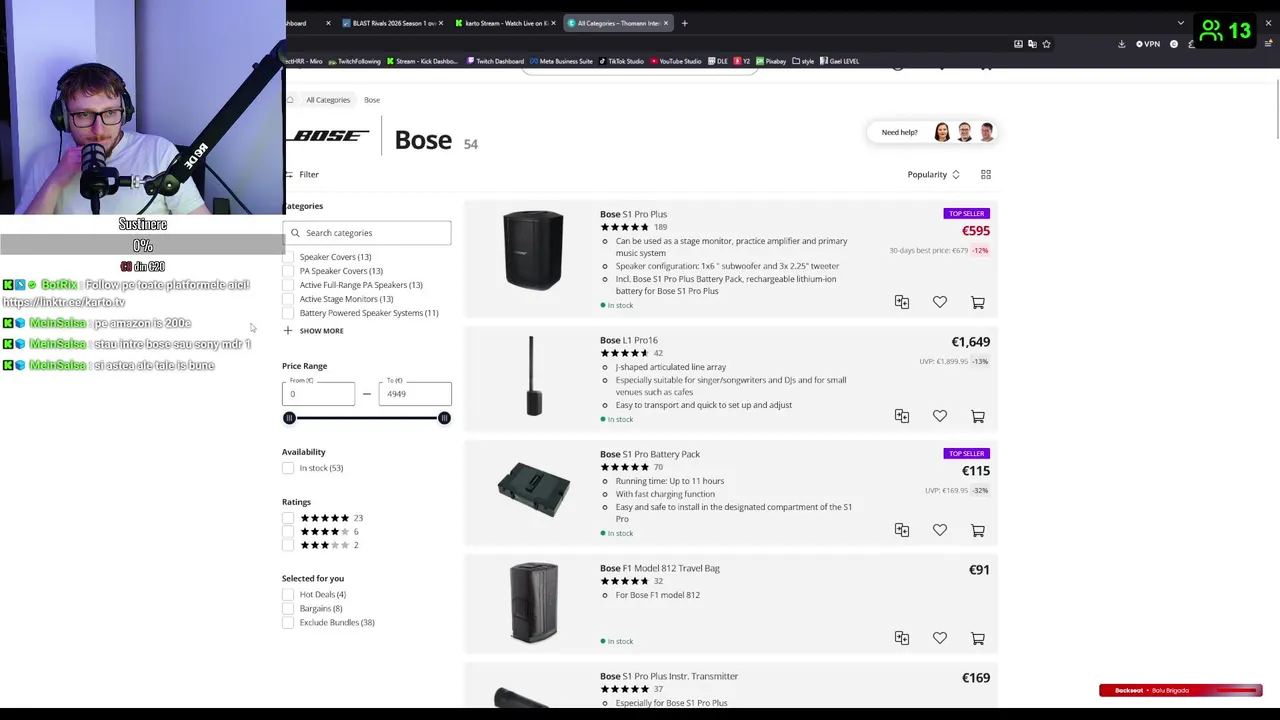Go to All Categories breadcrumb
Screen dimensions: 1280x720
tap(328, 100)
